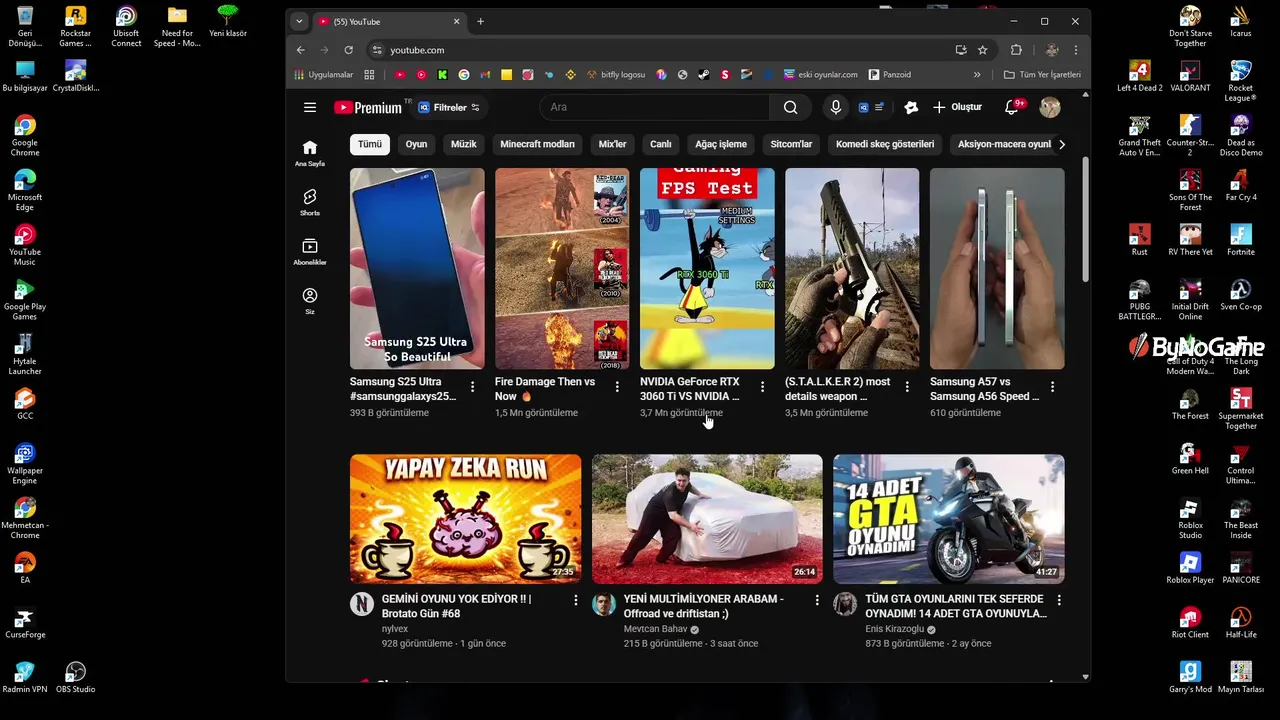Open Samsung S25 Ultra short thumbnail
This screenshot has width=1280, height=720.
pos(417,268)
